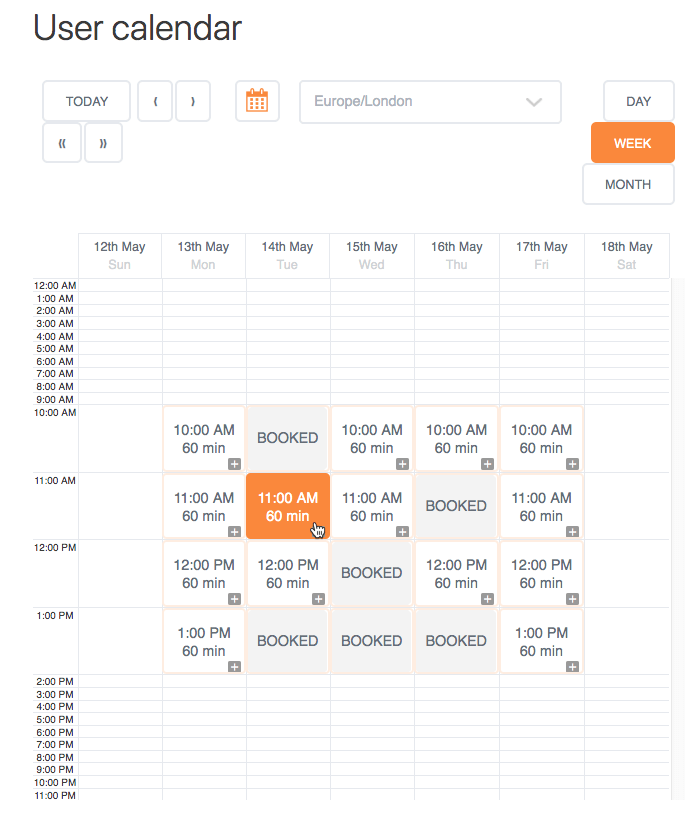
Task: Jump forward with double right arrow button
Action: [x=103, y=143]
